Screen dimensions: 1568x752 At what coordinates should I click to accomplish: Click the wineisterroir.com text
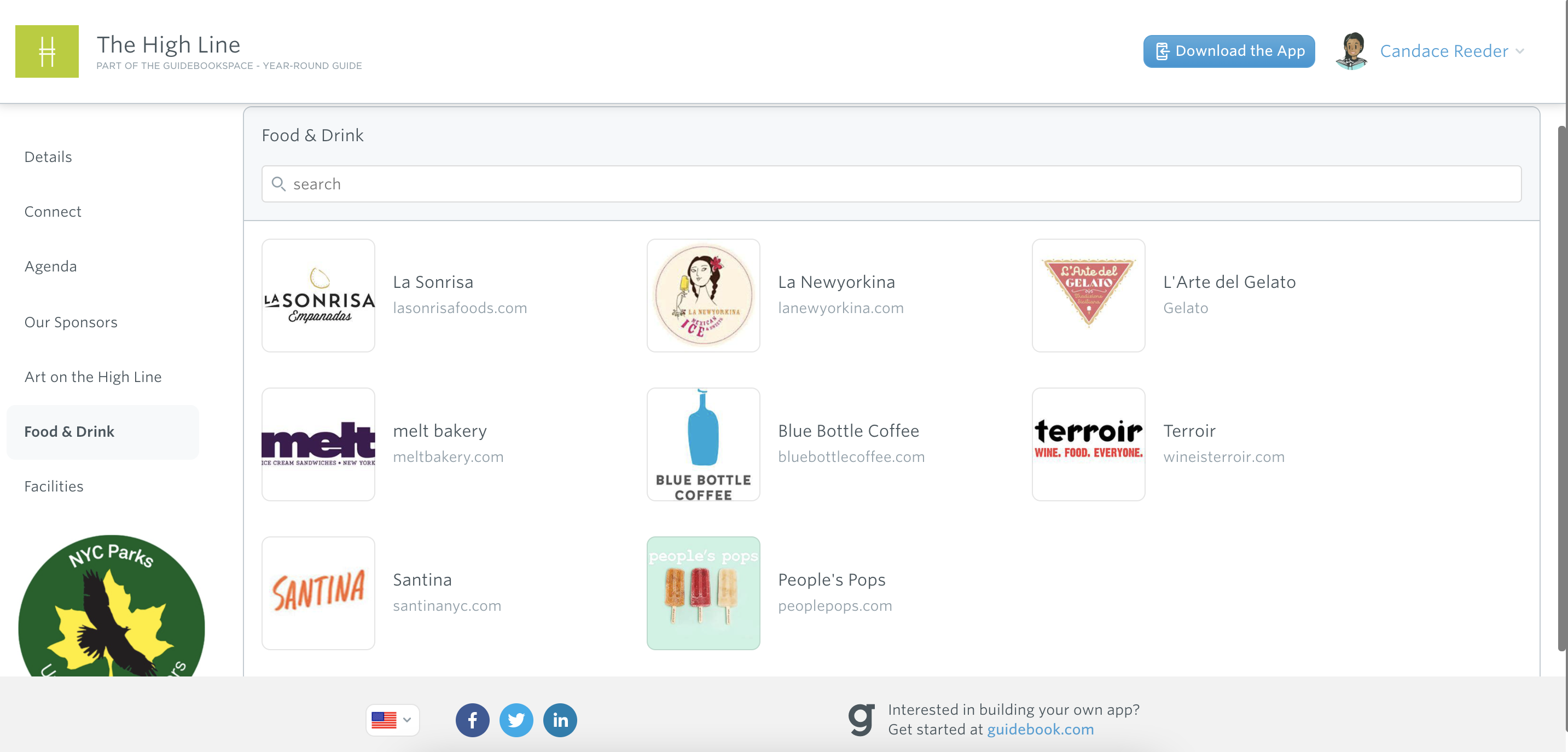coord(1223,458)
